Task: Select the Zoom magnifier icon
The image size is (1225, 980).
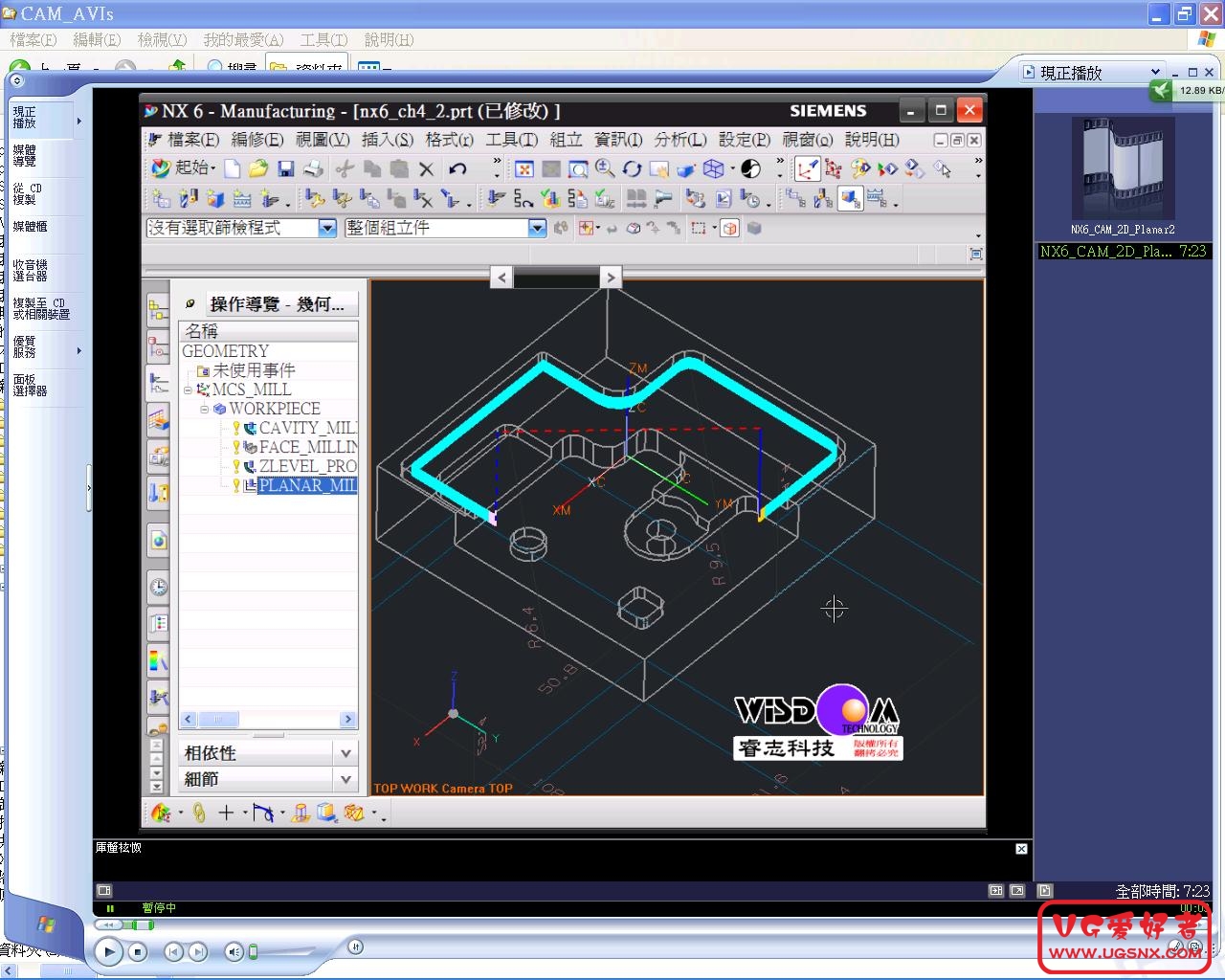Action: pyautogui.click(x=605, y=168)
